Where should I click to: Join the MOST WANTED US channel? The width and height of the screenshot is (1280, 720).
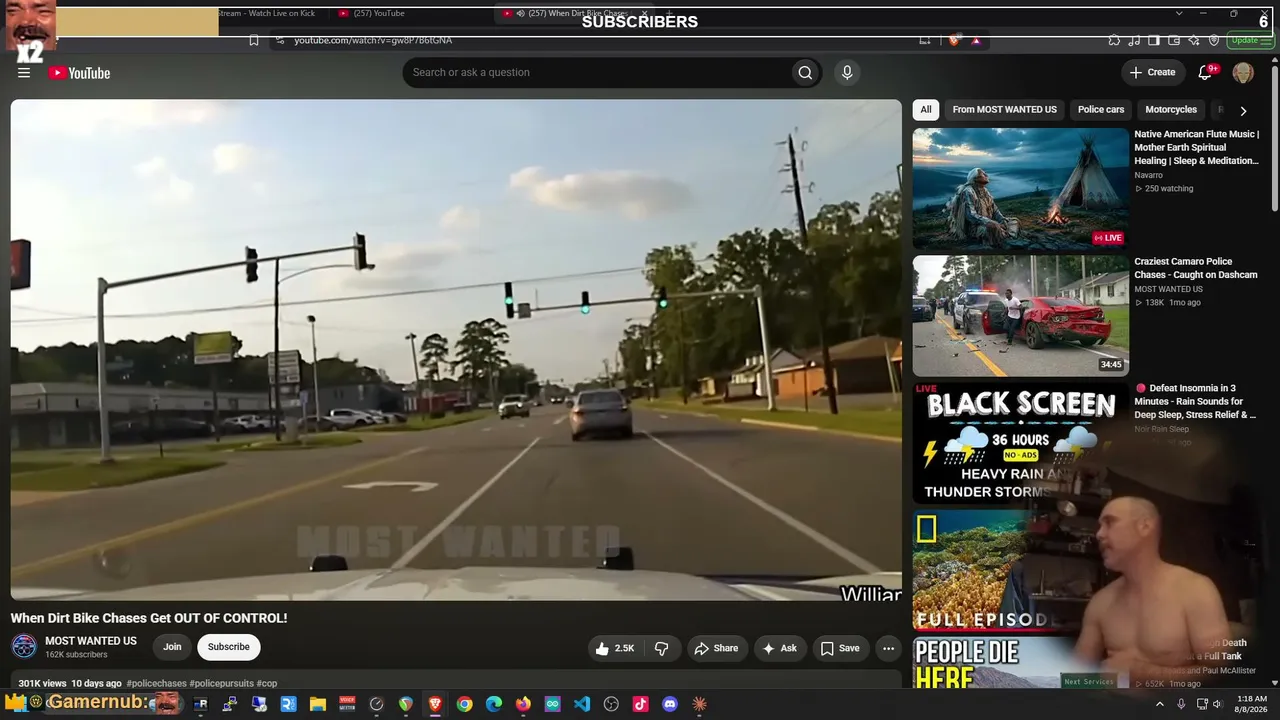(x=172, y=647)
